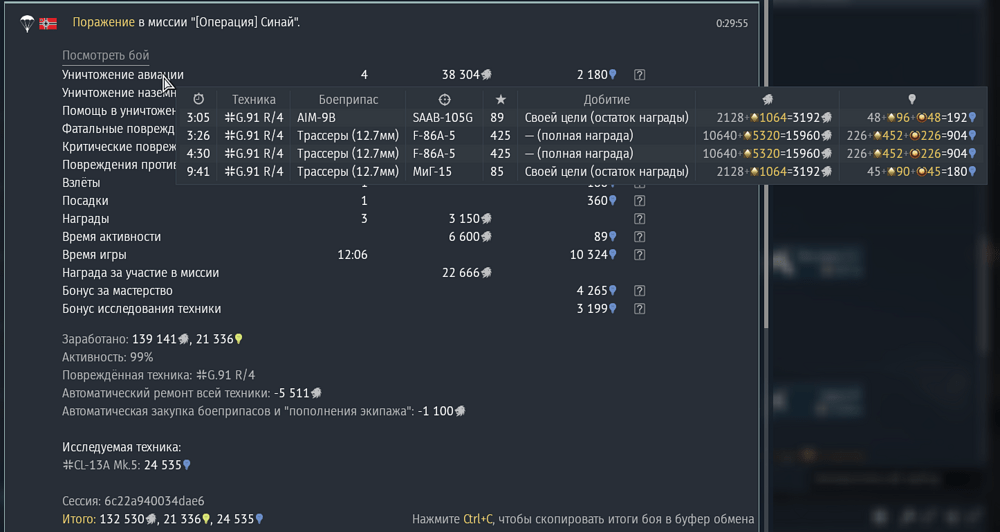Click 'Уничтожение авиации' row label

(122, 75)
